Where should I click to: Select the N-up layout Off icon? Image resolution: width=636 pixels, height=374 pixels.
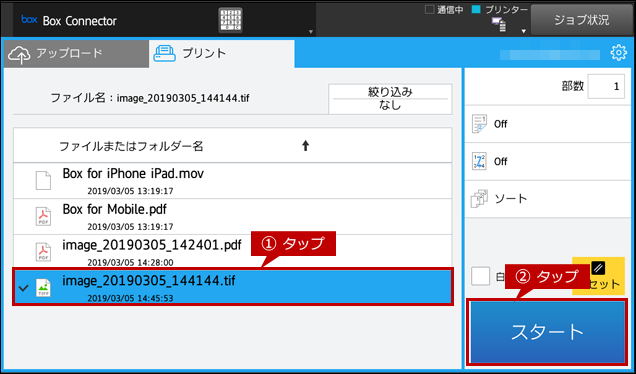[479, 124]
